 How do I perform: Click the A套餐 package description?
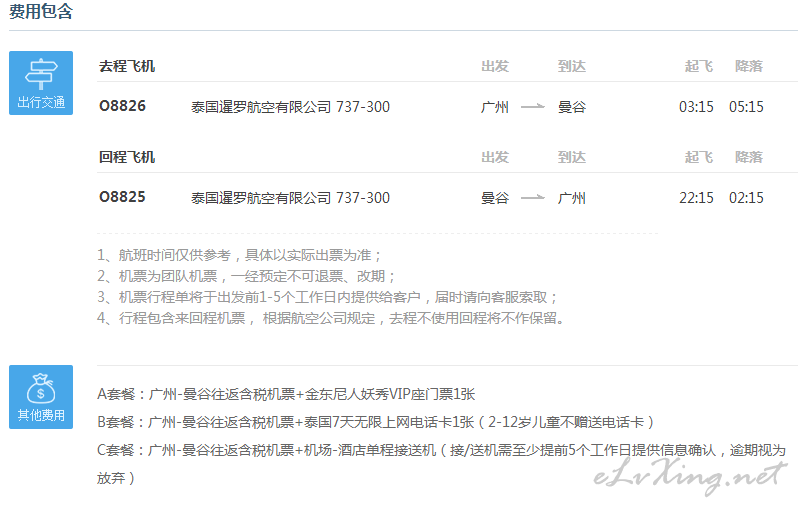pyautogui.click(x=286, y=394)
